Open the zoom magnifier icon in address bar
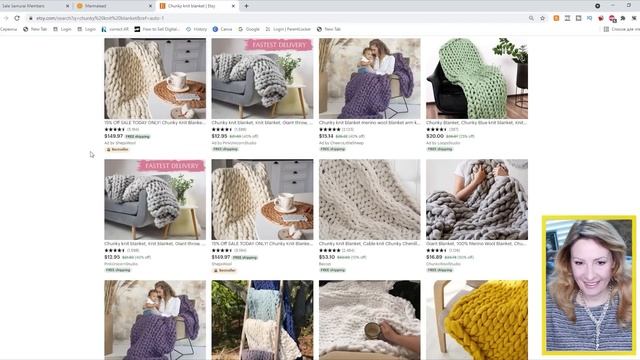640x360 pixels. coord(531,18)
